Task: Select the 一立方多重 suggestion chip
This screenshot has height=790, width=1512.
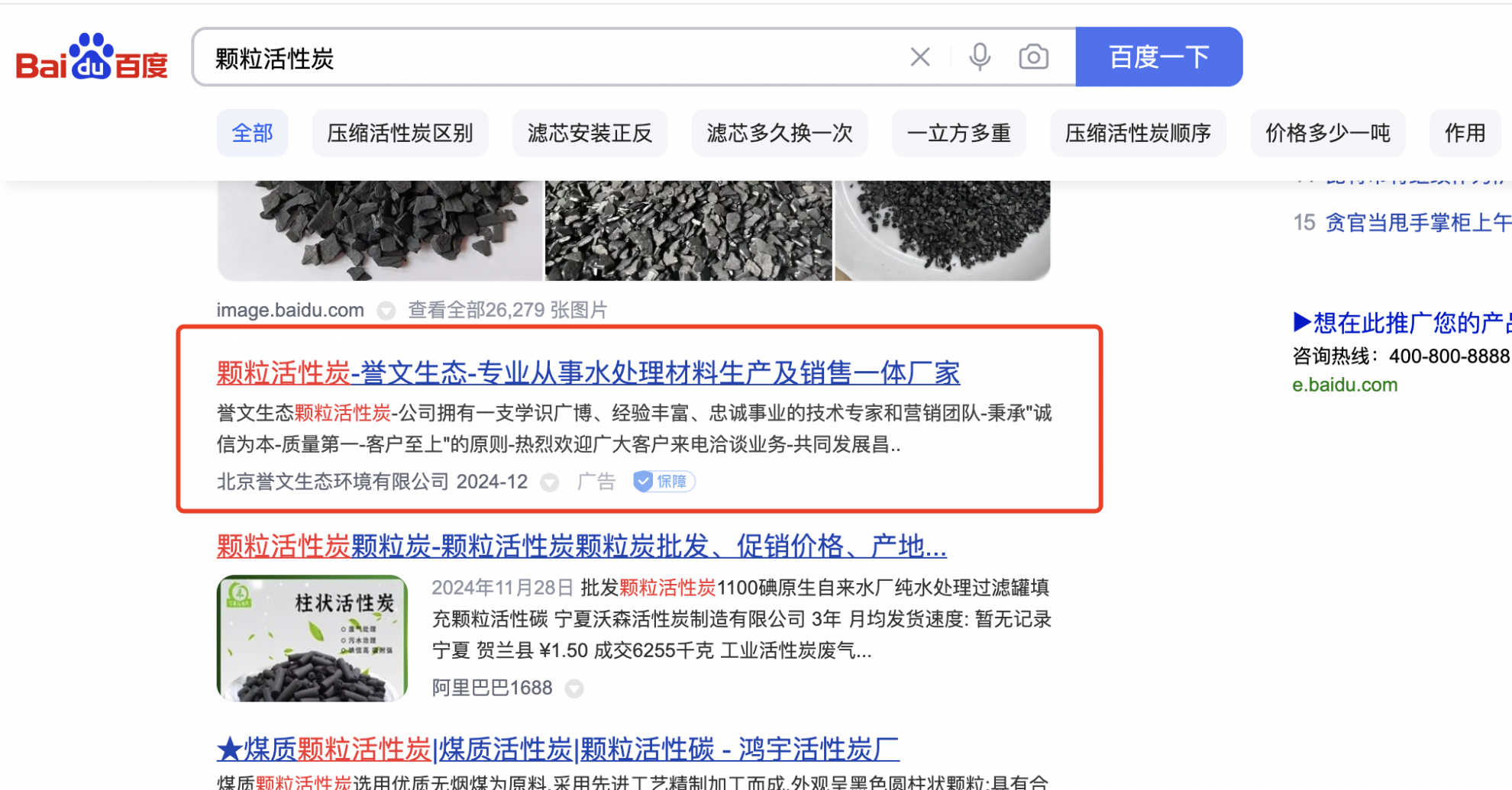Action: (x=958, y=134)
